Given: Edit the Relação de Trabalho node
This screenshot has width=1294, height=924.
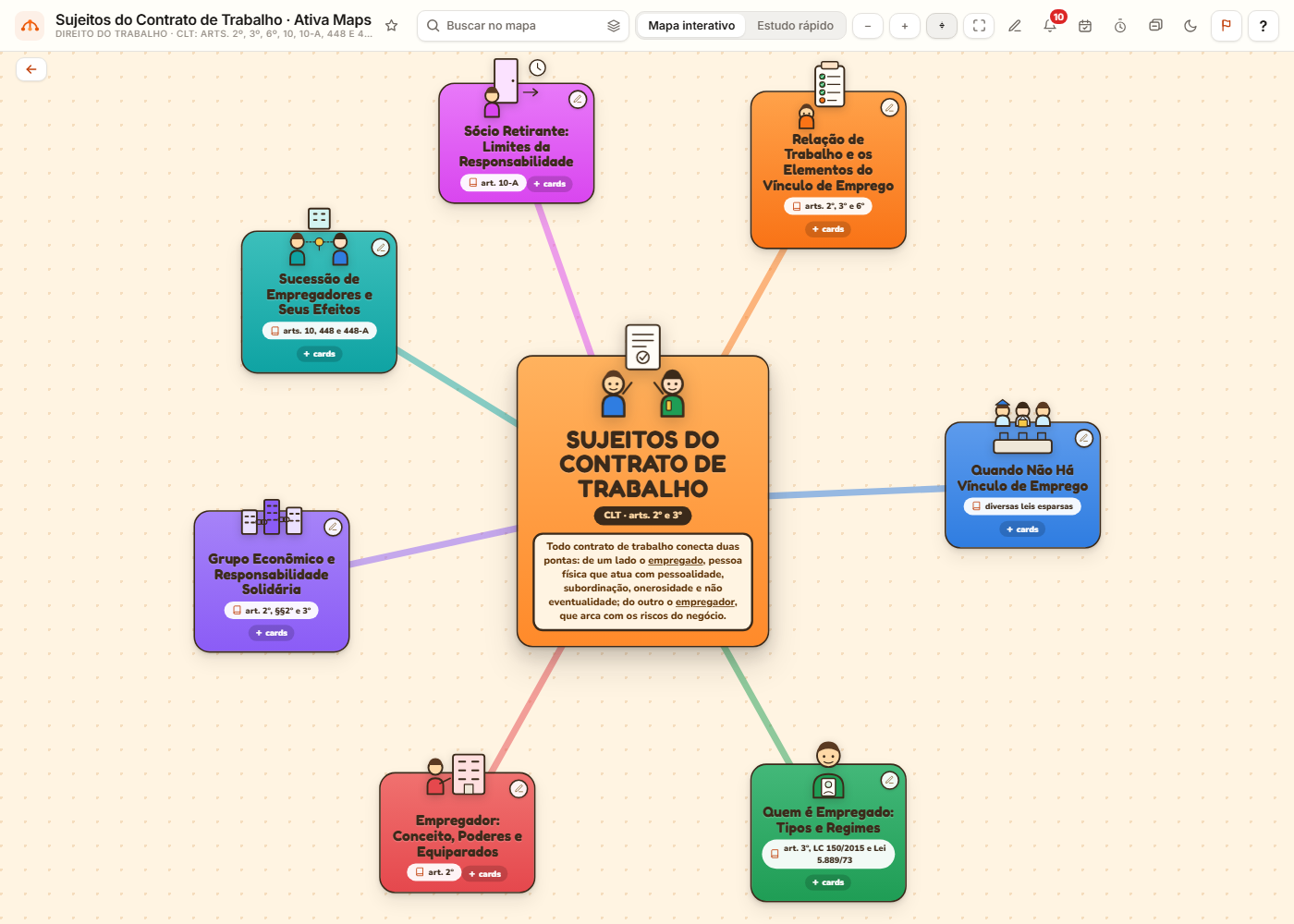Looking at the screenshot, I should pos(889,107).
